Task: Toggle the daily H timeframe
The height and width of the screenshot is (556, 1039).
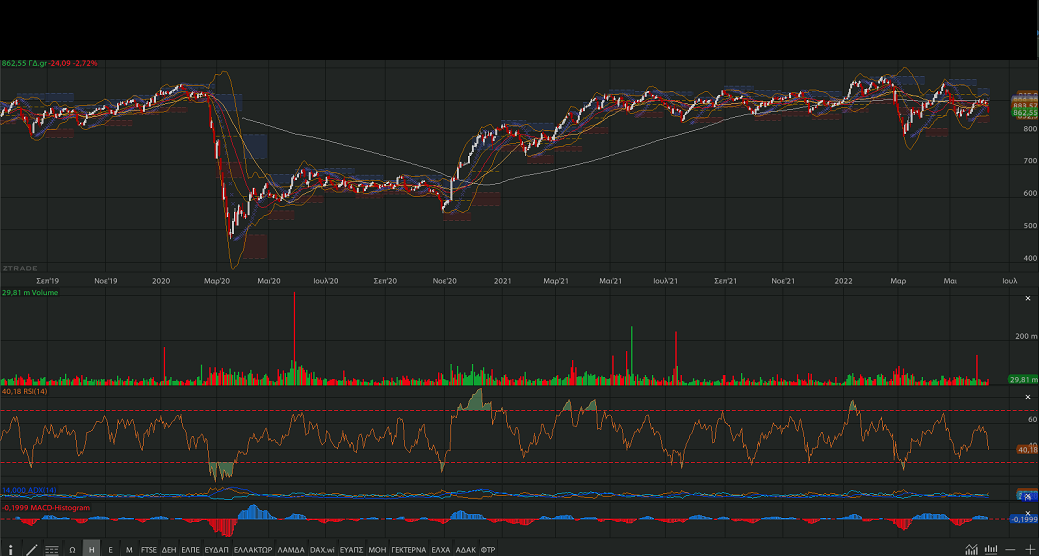Action: click(91, 549)
